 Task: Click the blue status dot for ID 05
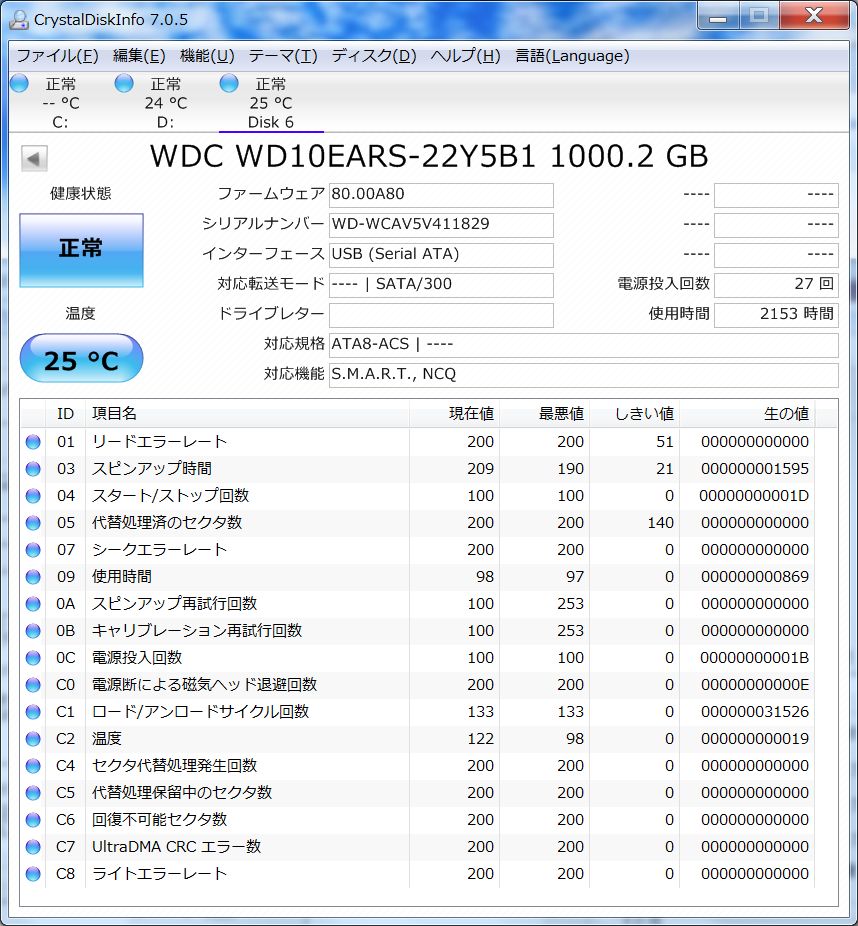tap(33, 523)
